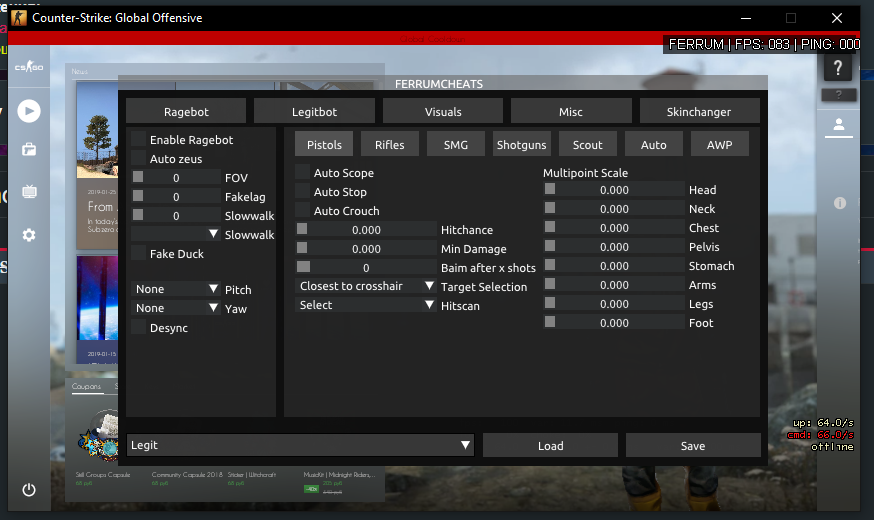Screen dimensions: 874x520
Task: Expand the Legit config dropdown
Action: pyautogui.click(x=300, y=445)
